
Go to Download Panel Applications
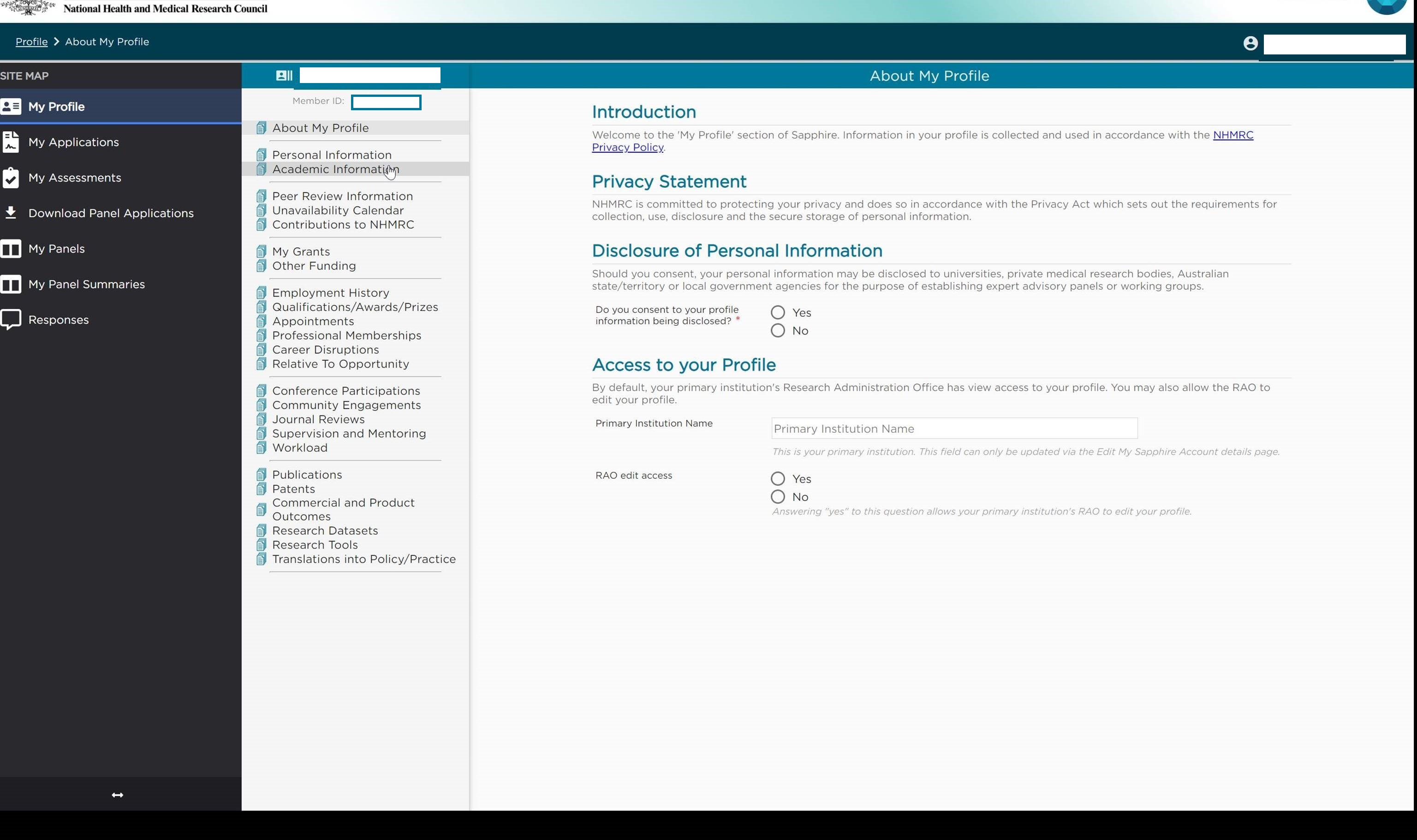tap(111, 214)
